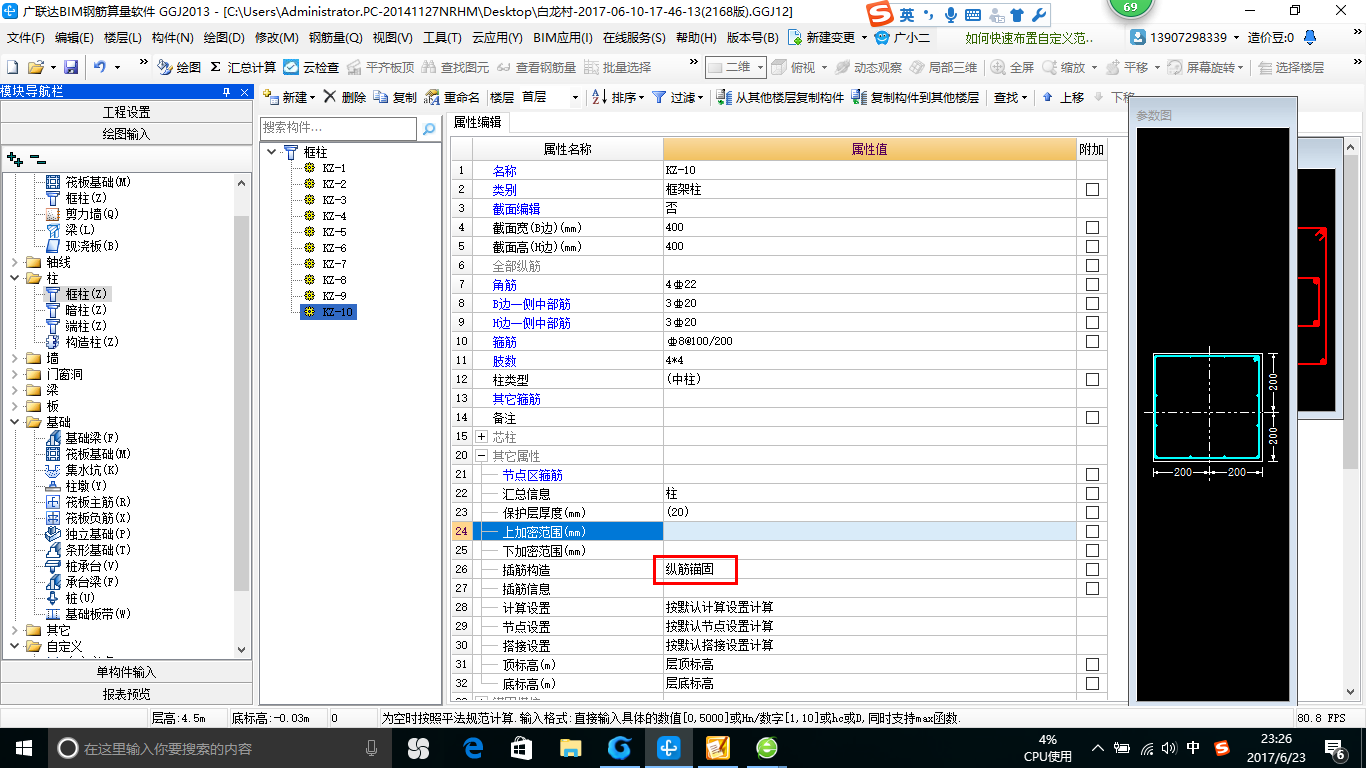This screenshot has width=1366, height=768.
Task: Expand the 墙 folder in navigator
Action: click(14, 358)
